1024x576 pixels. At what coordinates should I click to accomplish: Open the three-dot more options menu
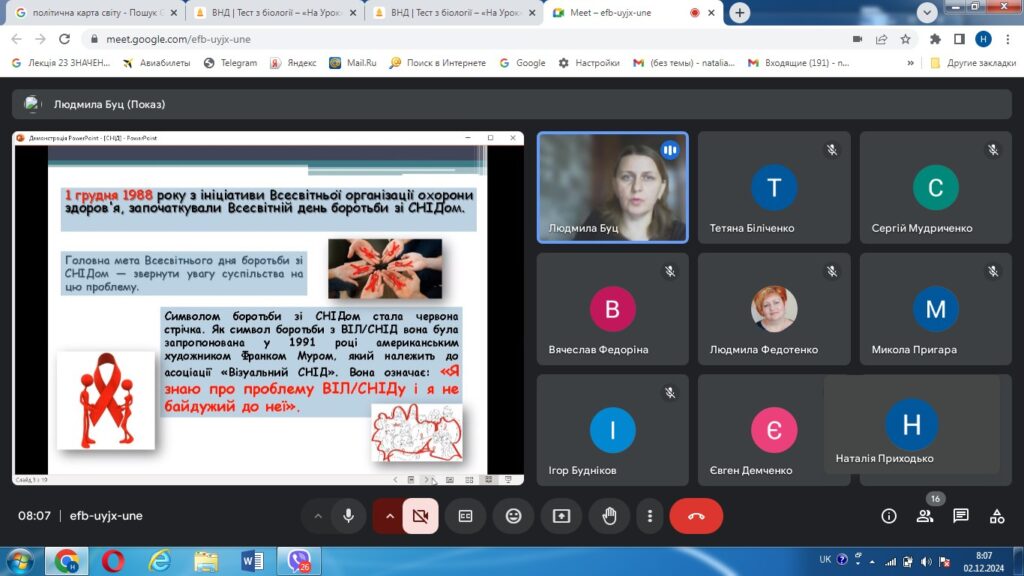650,516
